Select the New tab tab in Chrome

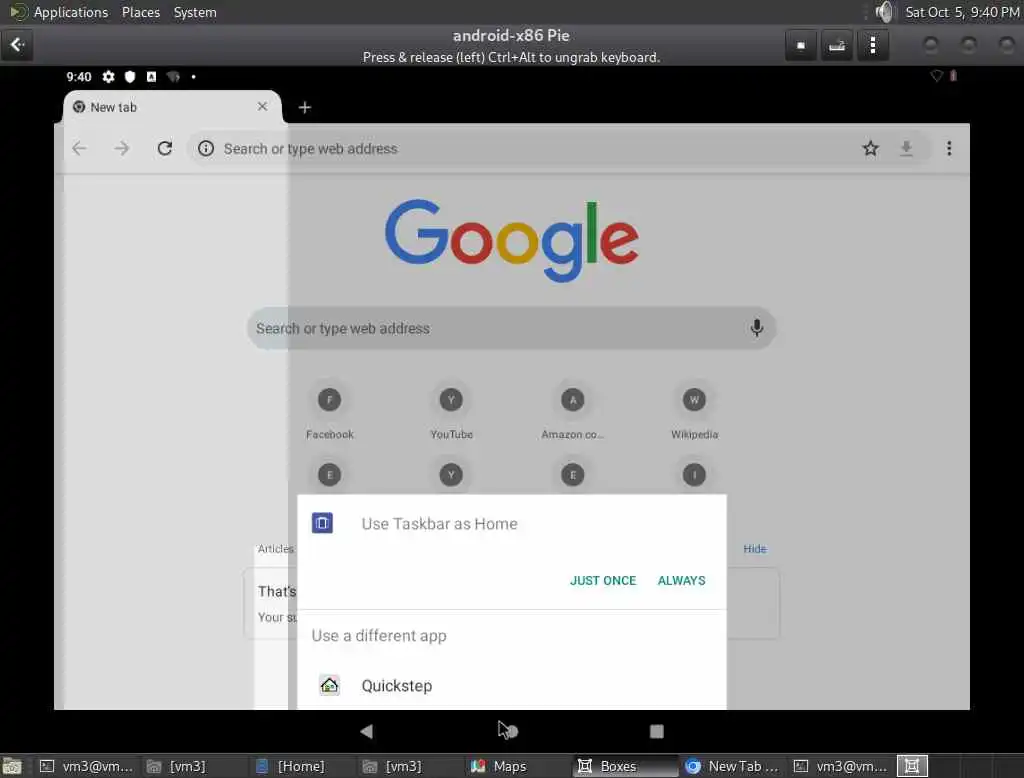172,106
